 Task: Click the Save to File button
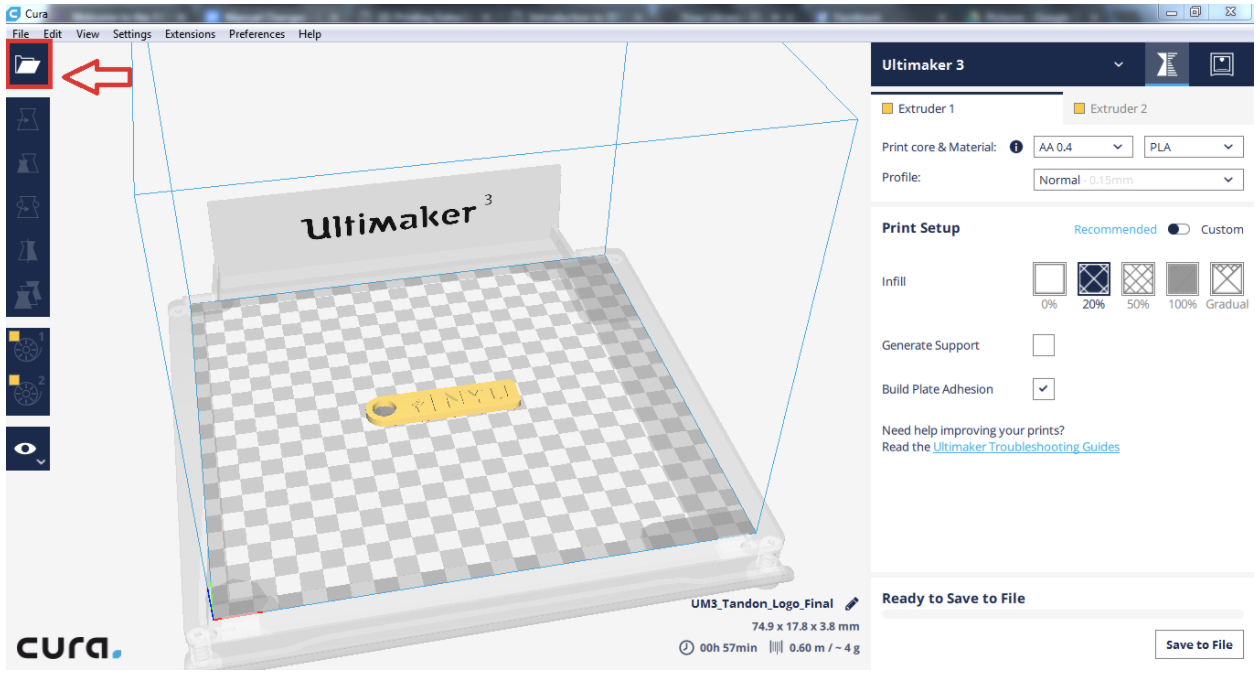click(1199, 645)
